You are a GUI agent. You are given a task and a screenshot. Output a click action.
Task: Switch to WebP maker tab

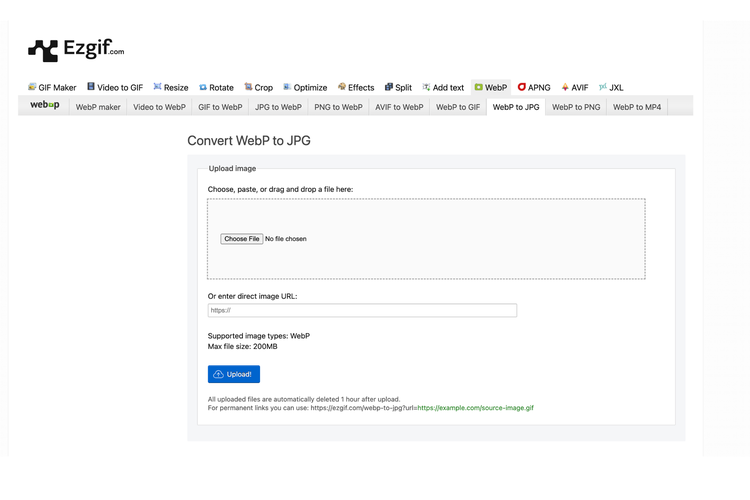[x=98, y=107]
